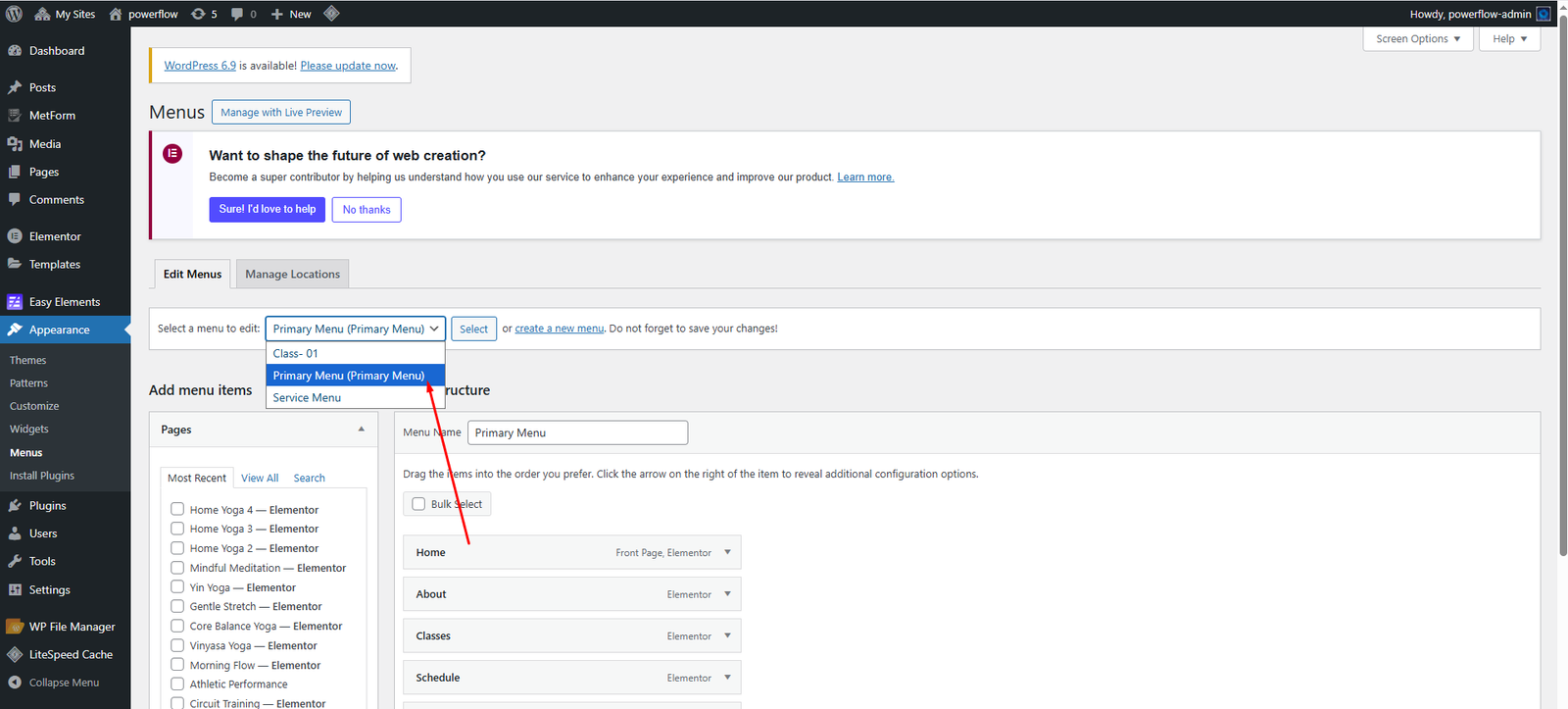Image resolution: width=1568 pixels, height=709 pixels.
Task: Click the No thanks button
Action: pyautogui.click(x=367, y=210)
